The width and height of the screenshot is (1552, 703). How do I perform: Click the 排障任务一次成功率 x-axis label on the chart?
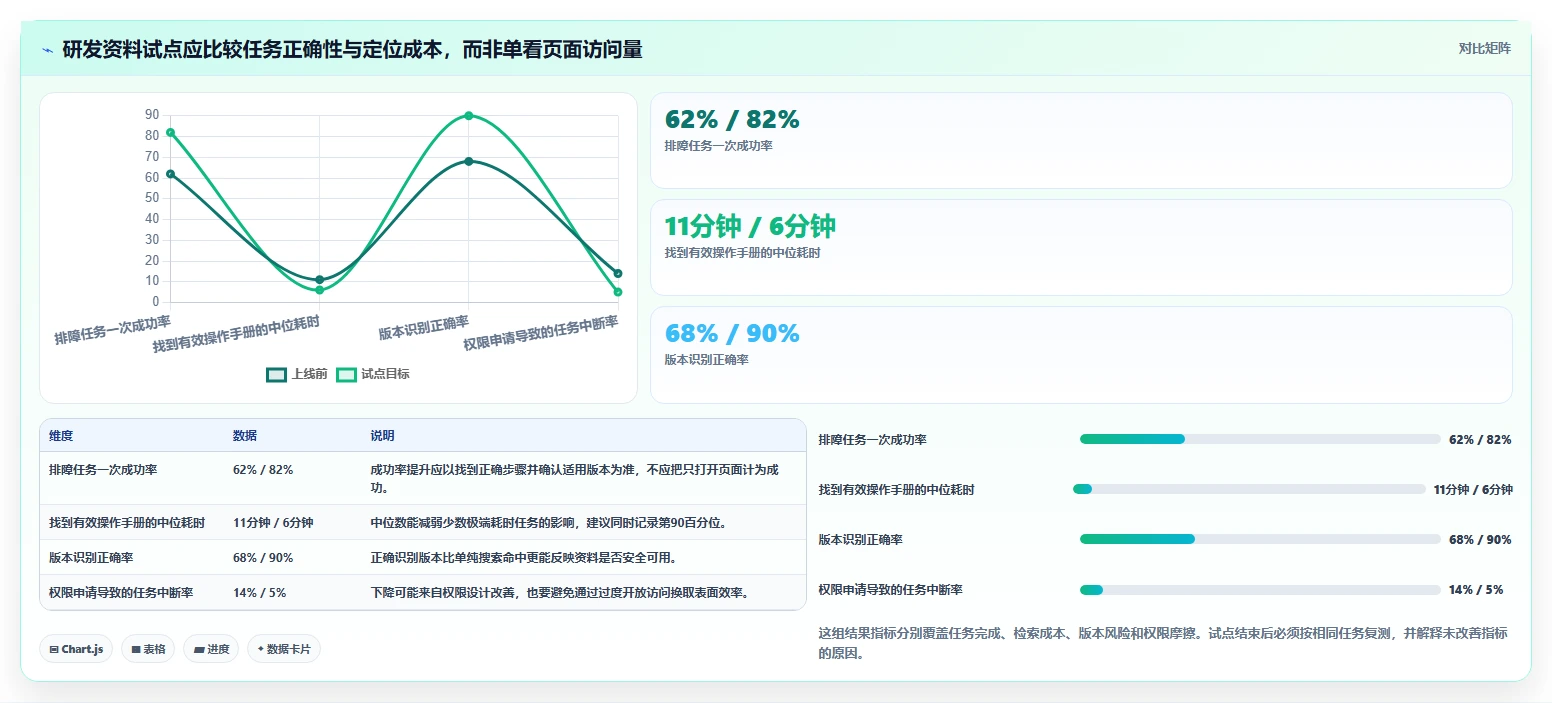[x=113, y=330]
